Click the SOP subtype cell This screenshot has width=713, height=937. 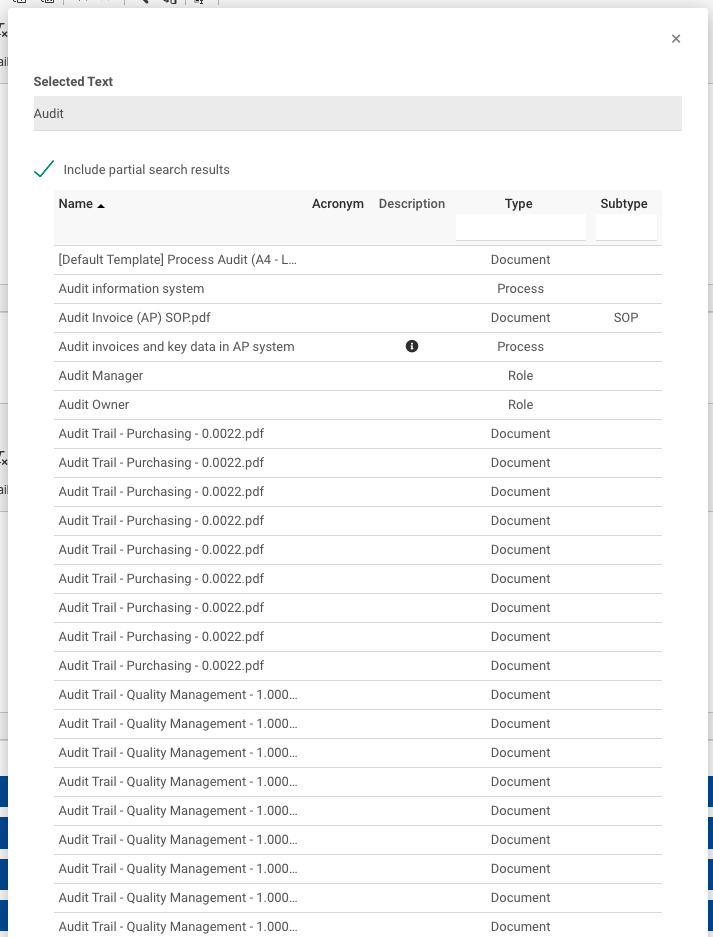coord(626,318)
